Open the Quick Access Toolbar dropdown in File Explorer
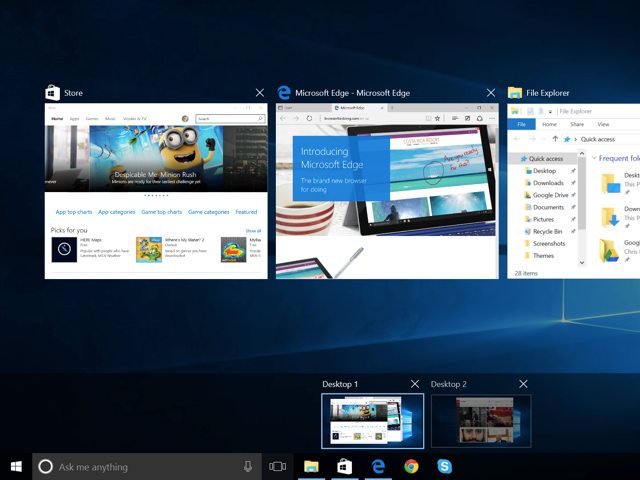 [x=550, y=111]
